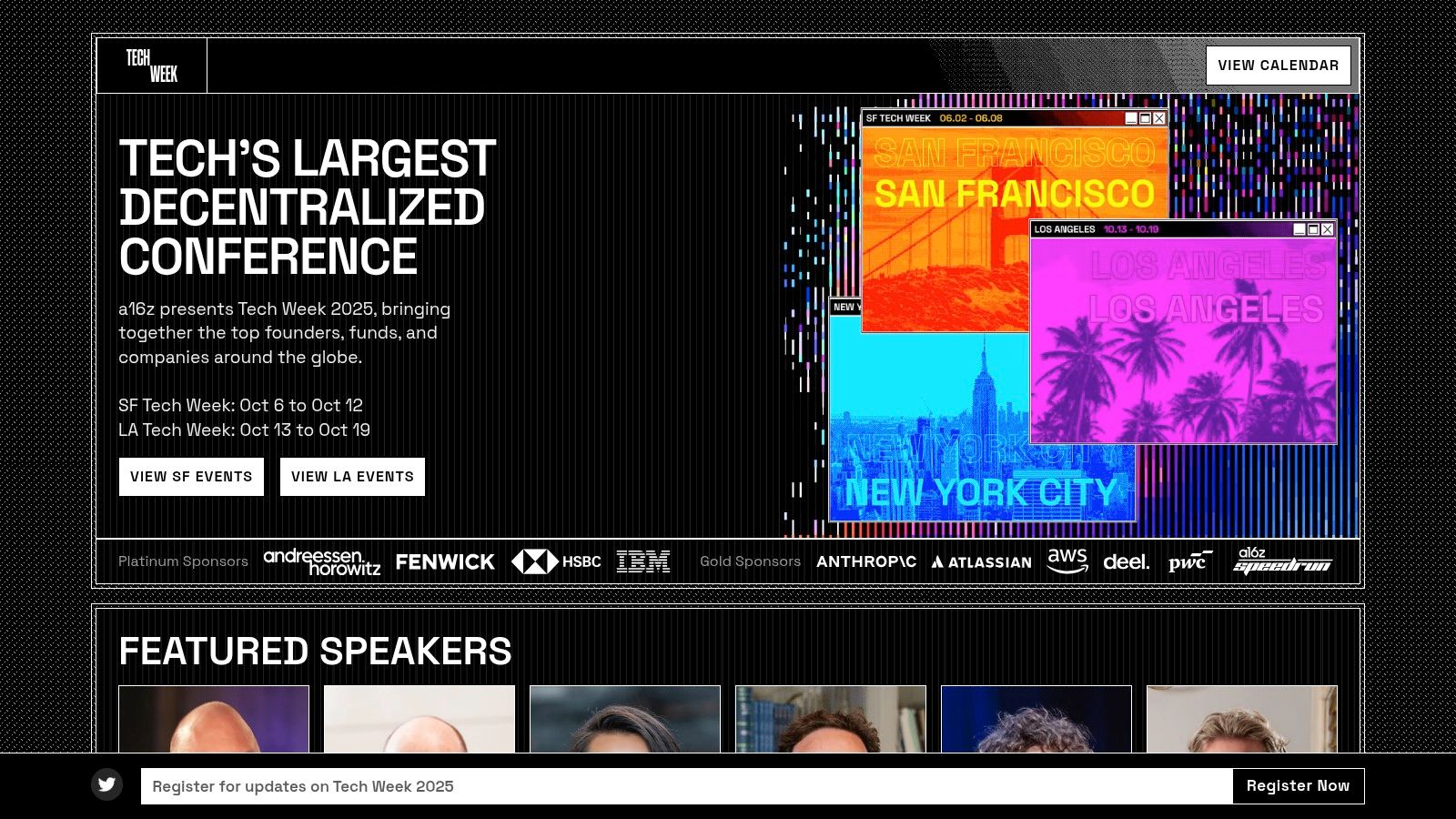
Task: Click the "a16z presents Tech Week 2025" paragraph
Action: 285,333
